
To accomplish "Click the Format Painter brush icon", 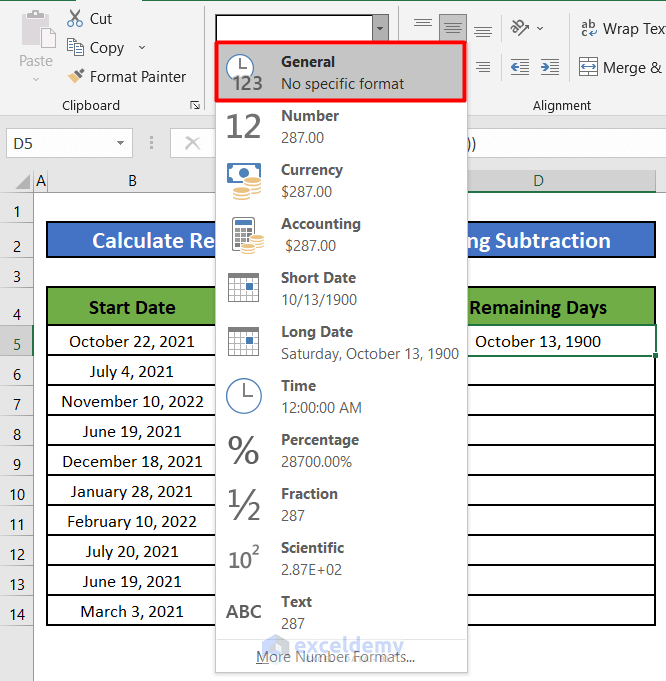I will click(76, 76).
